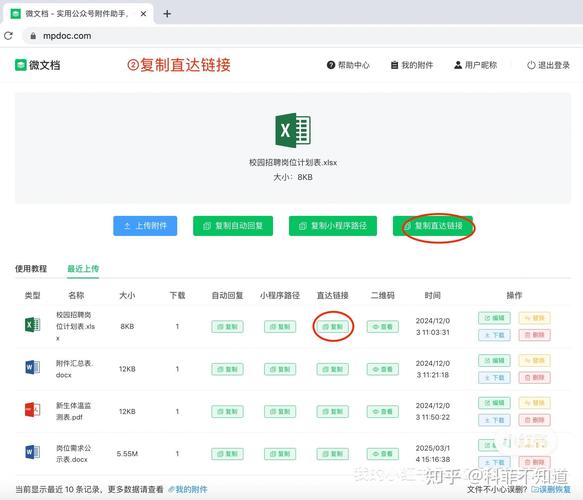Switch to the 使用教程 tab

click(31, 268)
